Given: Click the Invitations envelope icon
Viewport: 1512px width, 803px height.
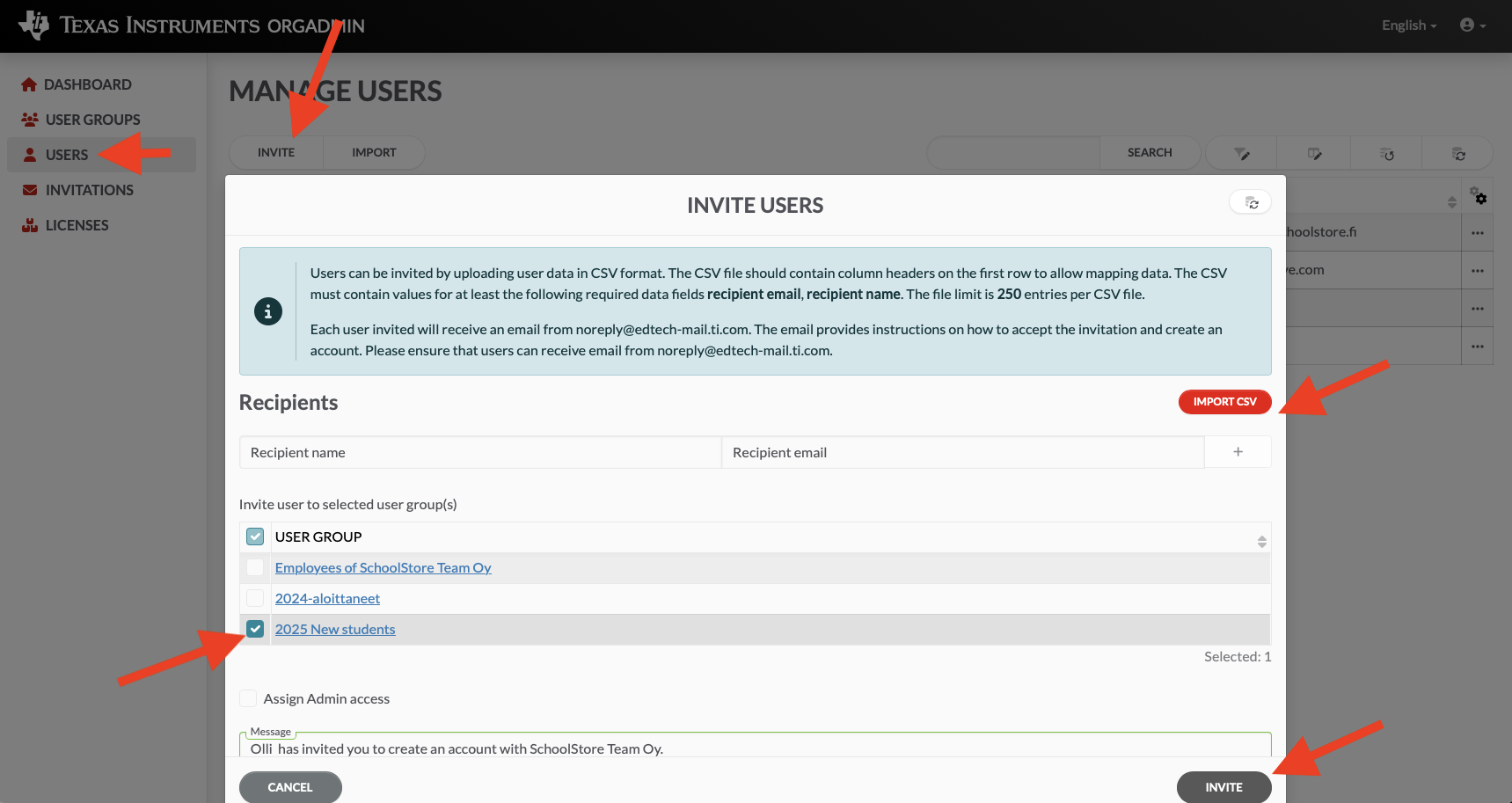Looking at the screenshot, I should click(30, 189).
